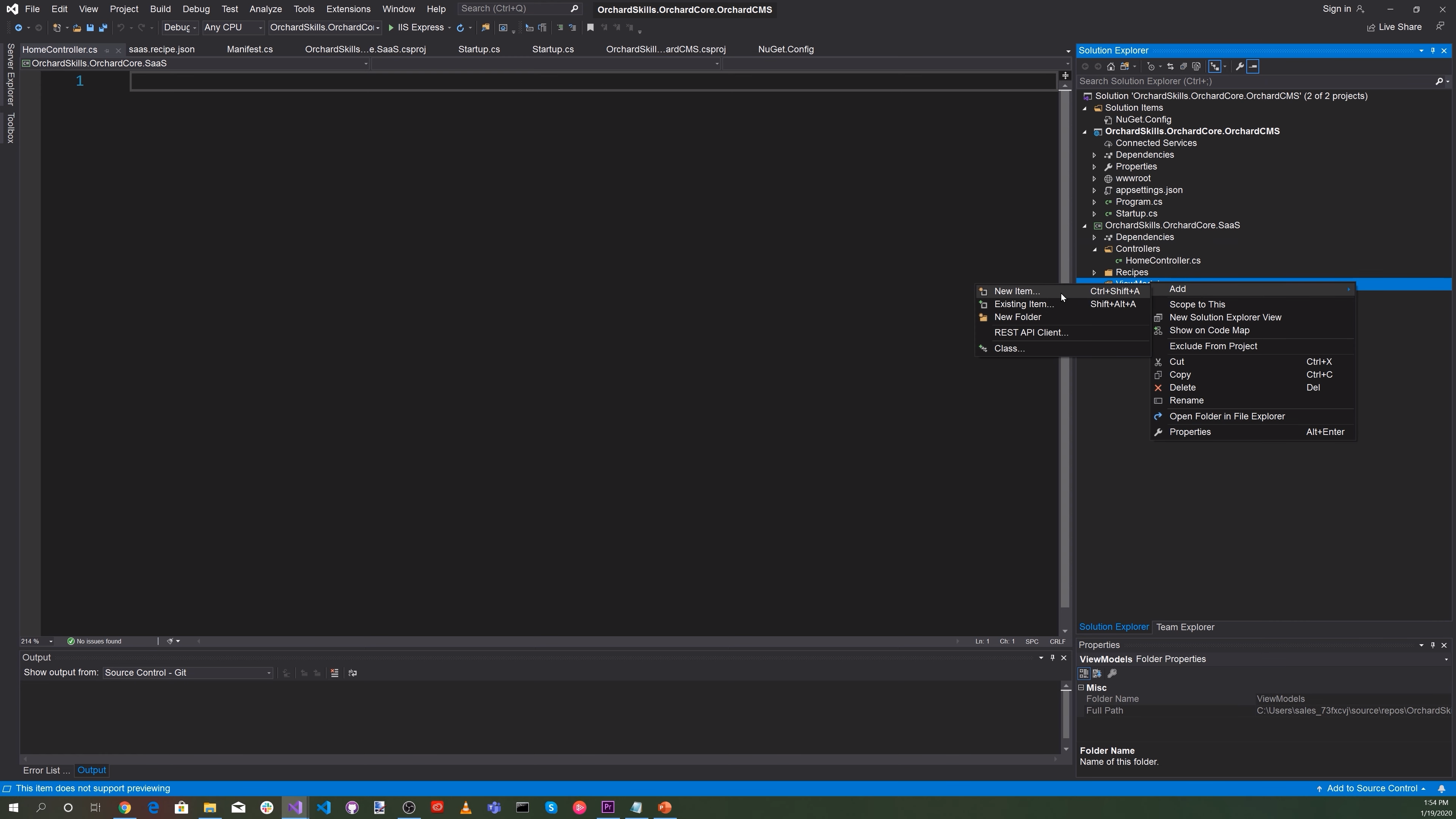Viewport: 1456px width, 819px height.
Task: Select New Folder from Add submenu
Action: coord(1062,318)
